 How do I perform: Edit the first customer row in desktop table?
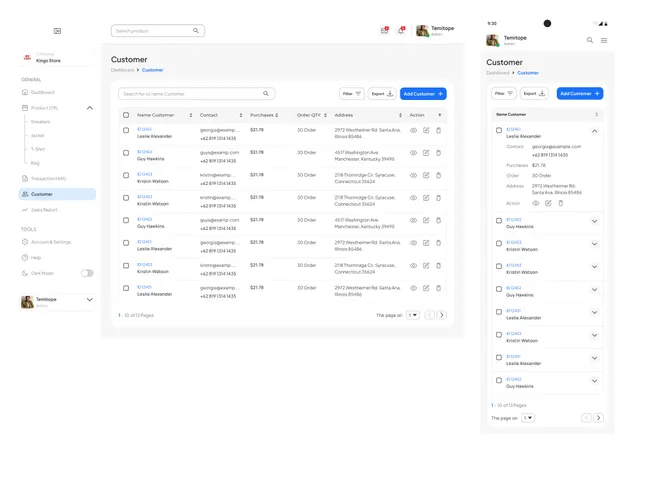tap(426, 130)
